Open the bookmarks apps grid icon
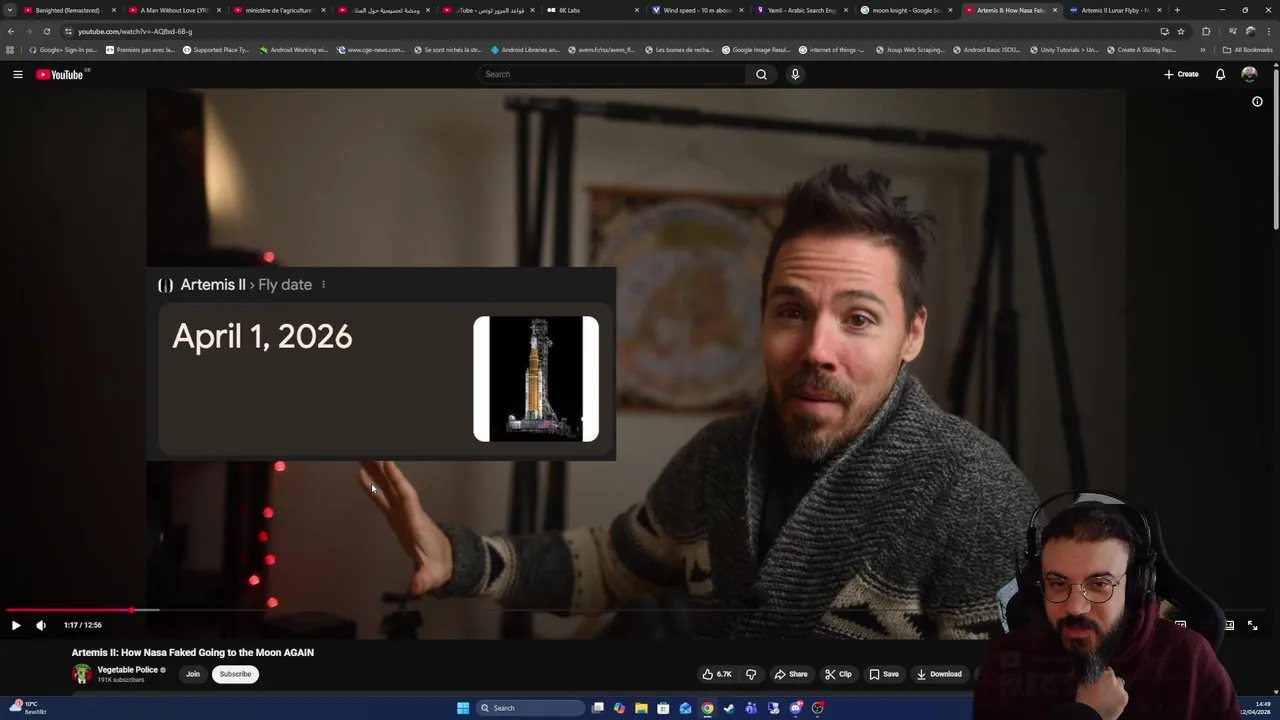The height and width of the screenshot is (720, 1280). pyautogui.click(x=10, y=49)
